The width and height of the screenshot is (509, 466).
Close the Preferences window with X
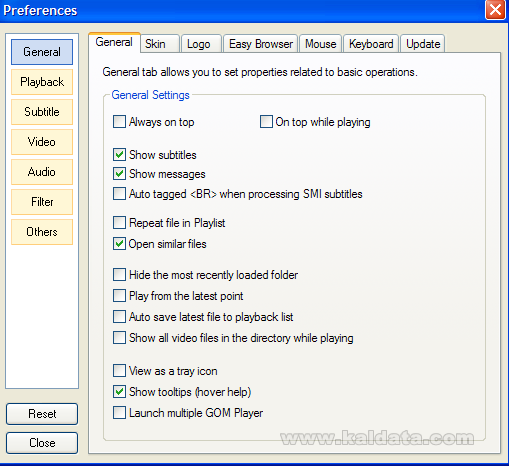pyautogui.click(x=495, y=10)
